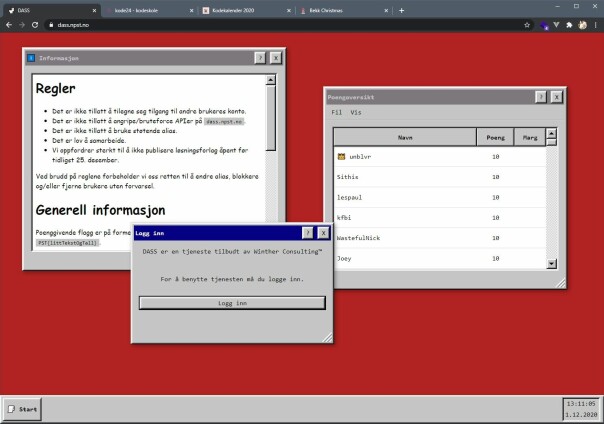This screenshot has width=604, height=424.
Task: Click the address bar showing dass.npst.no
Action: [x=288, y=25]
